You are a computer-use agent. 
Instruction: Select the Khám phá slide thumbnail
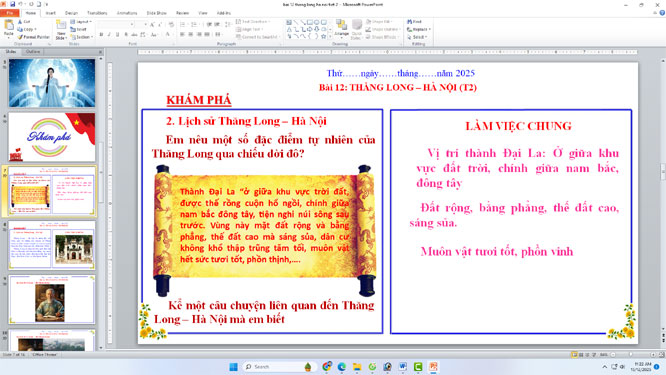point(52,137)
